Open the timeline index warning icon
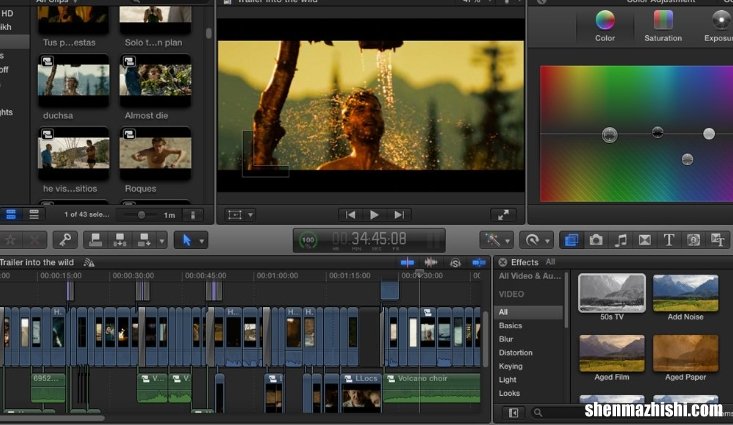This screenshot has width=733, height=425. (89, 263)
